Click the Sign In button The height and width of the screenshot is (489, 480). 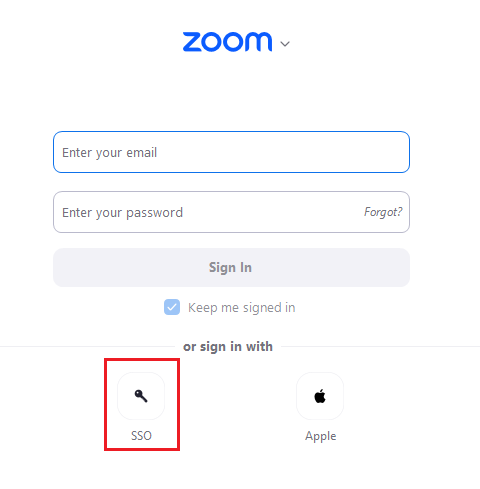coord(231,267)
